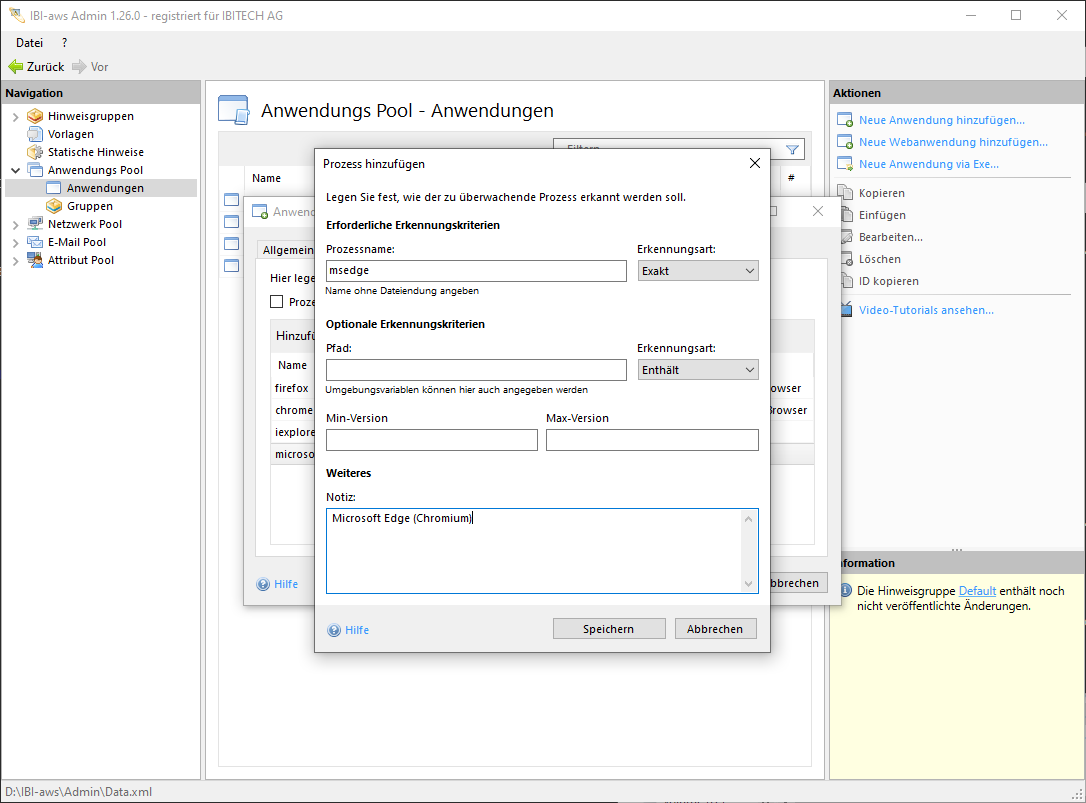The height and width of the screenshot is (803, 1086).
Task: Click the Speichern button
Action: click(x=608, y=629)
